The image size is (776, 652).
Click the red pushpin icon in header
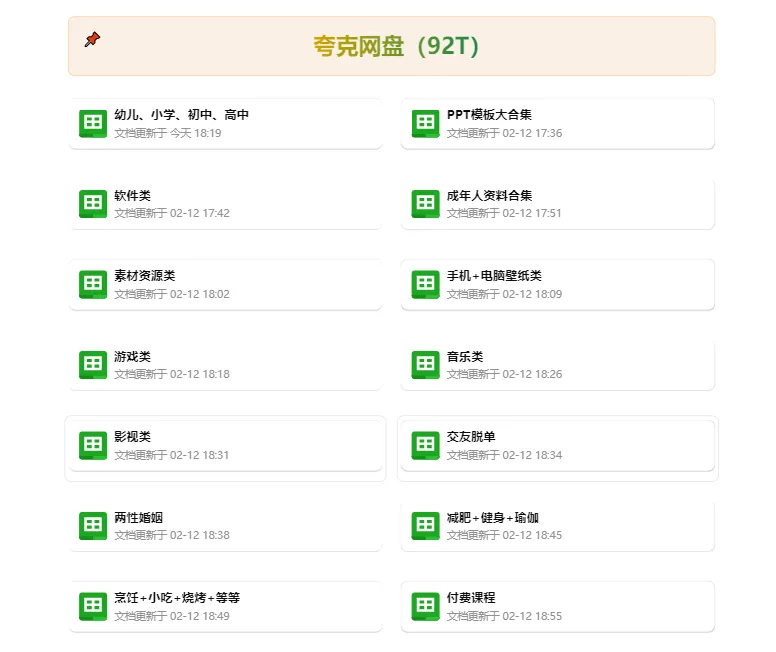pyautogui.click(x=92, y=39)
